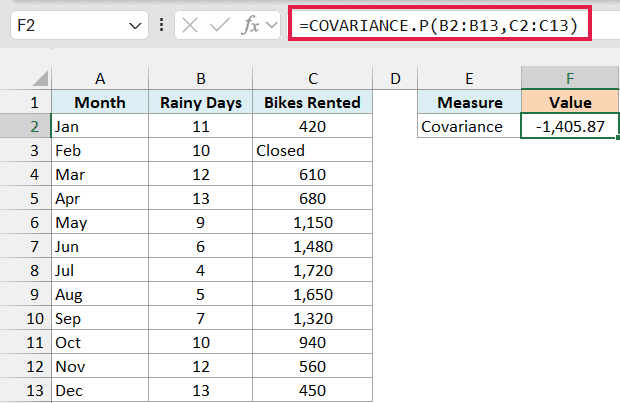620x403 pixels.
Task: Select the 610 bikes rented cell
Action: coord(312,175)
